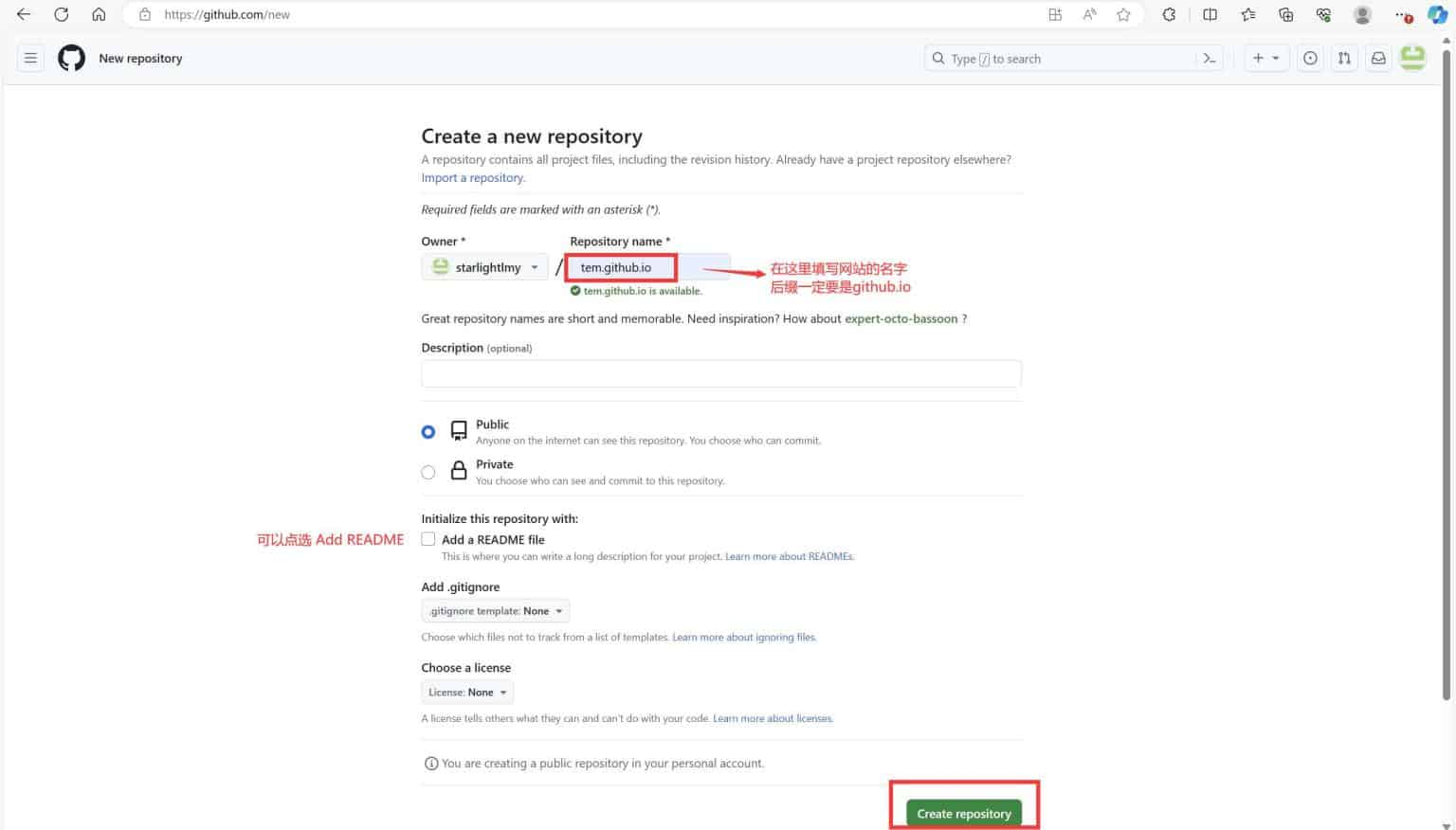
Task: Open GitHub pull requests icon
Action: [x=1344, y=58]
